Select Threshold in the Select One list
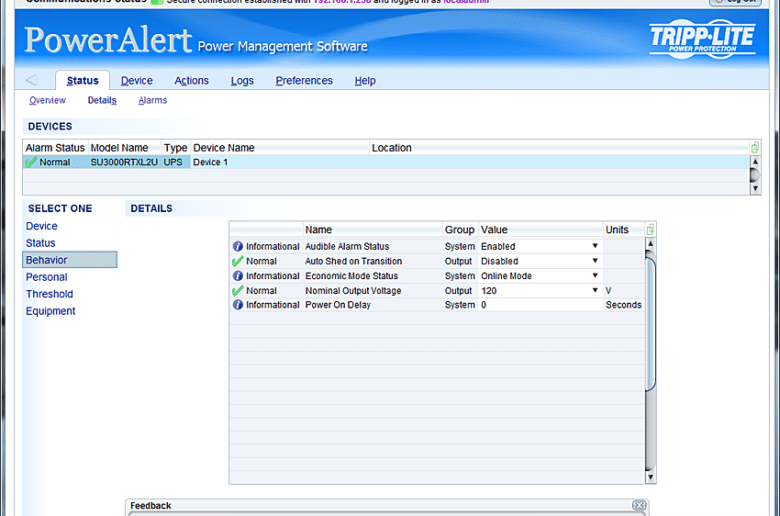The image size is (780, 516). tap(49, 294)
